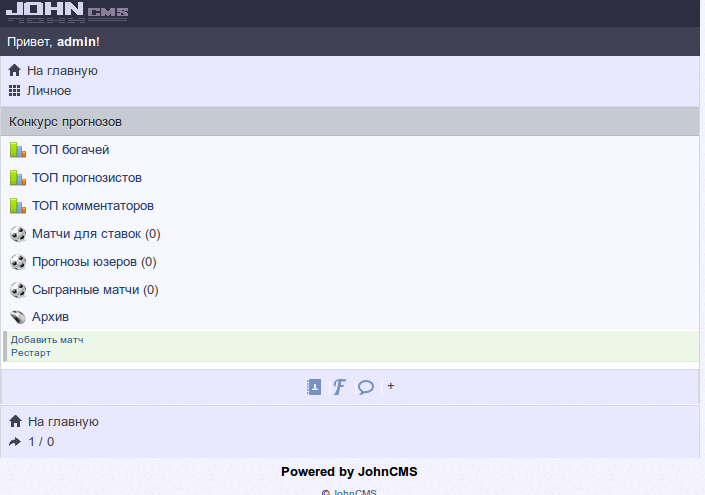705x495 pixels.
Task: Click the contact book share icon
Action: click(x=314, y=387)
